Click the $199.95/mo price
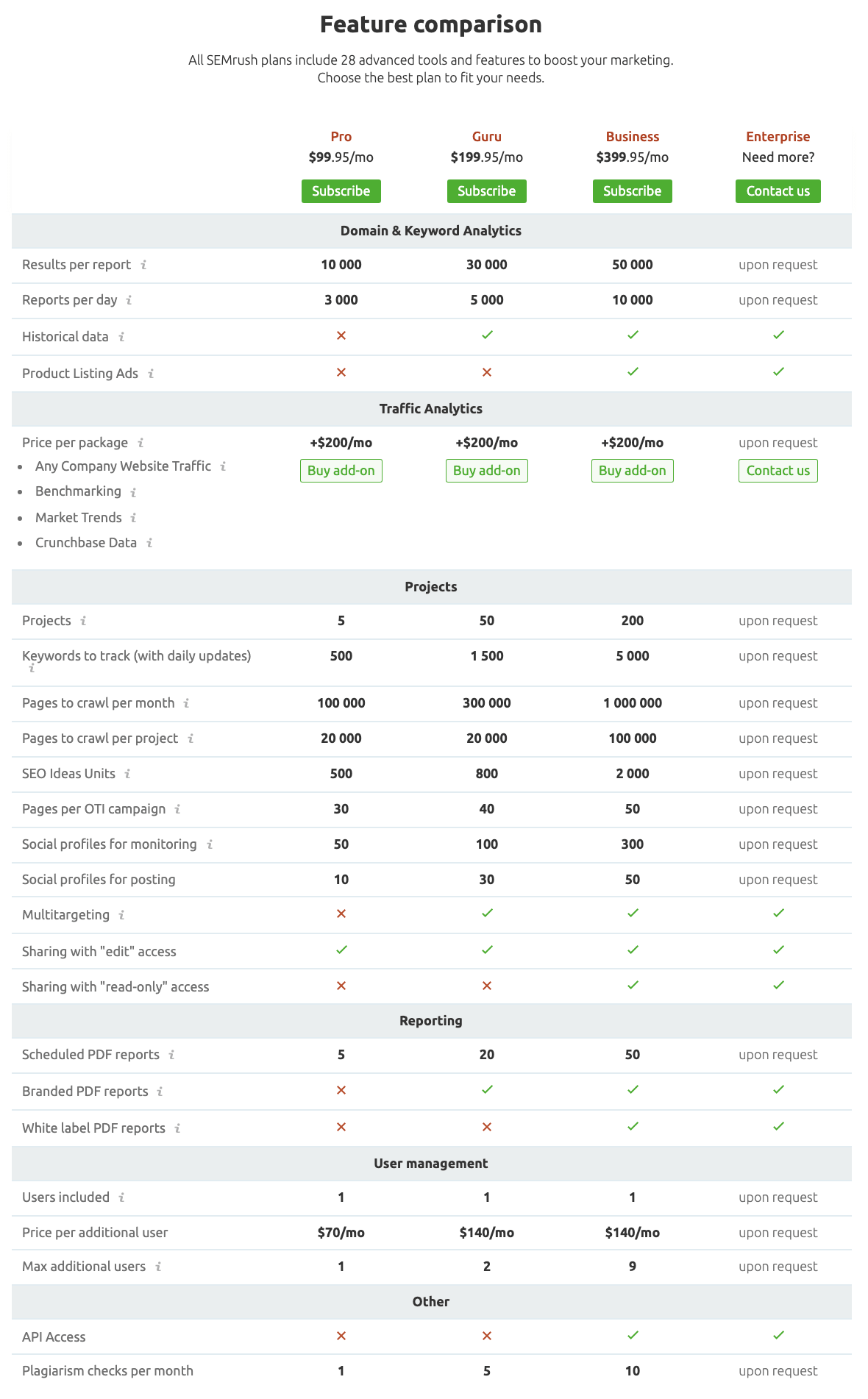The image size is (868, 1399). tap(487, 157)
